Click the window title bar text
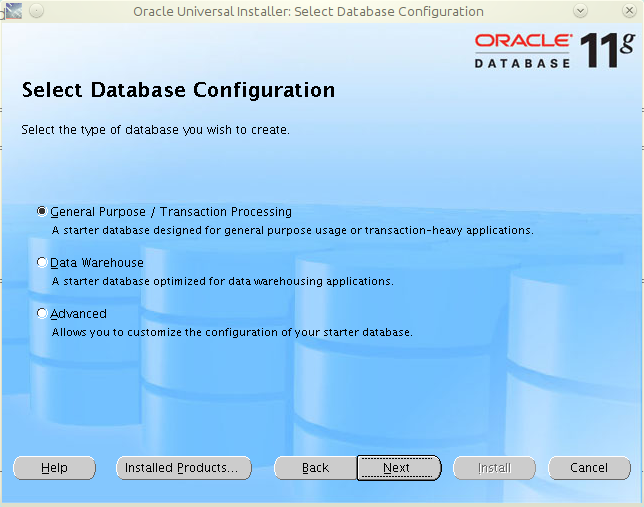This screenshot has height=507, width=644. point(308,12)
